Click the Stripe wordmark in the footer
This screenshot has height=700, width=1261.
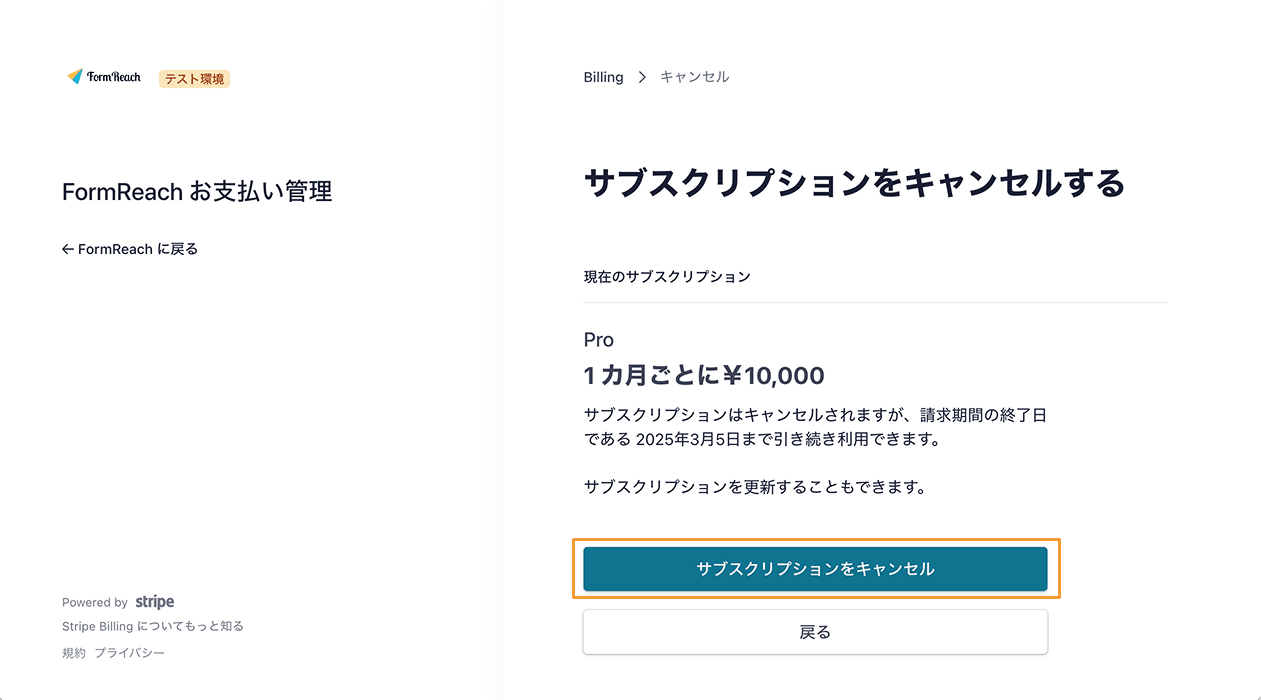(x=154, y=601)
